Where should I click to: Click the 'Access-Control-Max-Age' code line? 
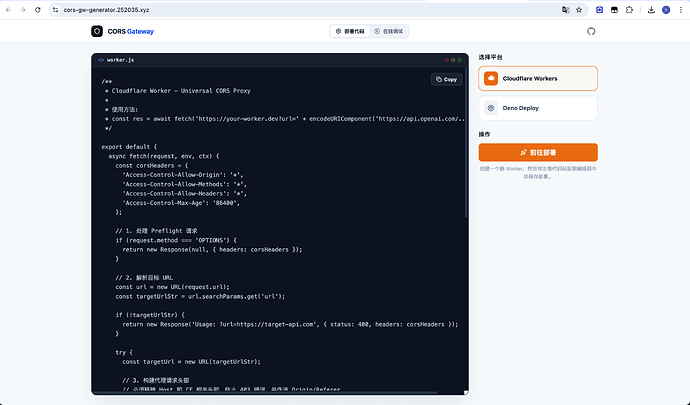(x=181, y=203)
